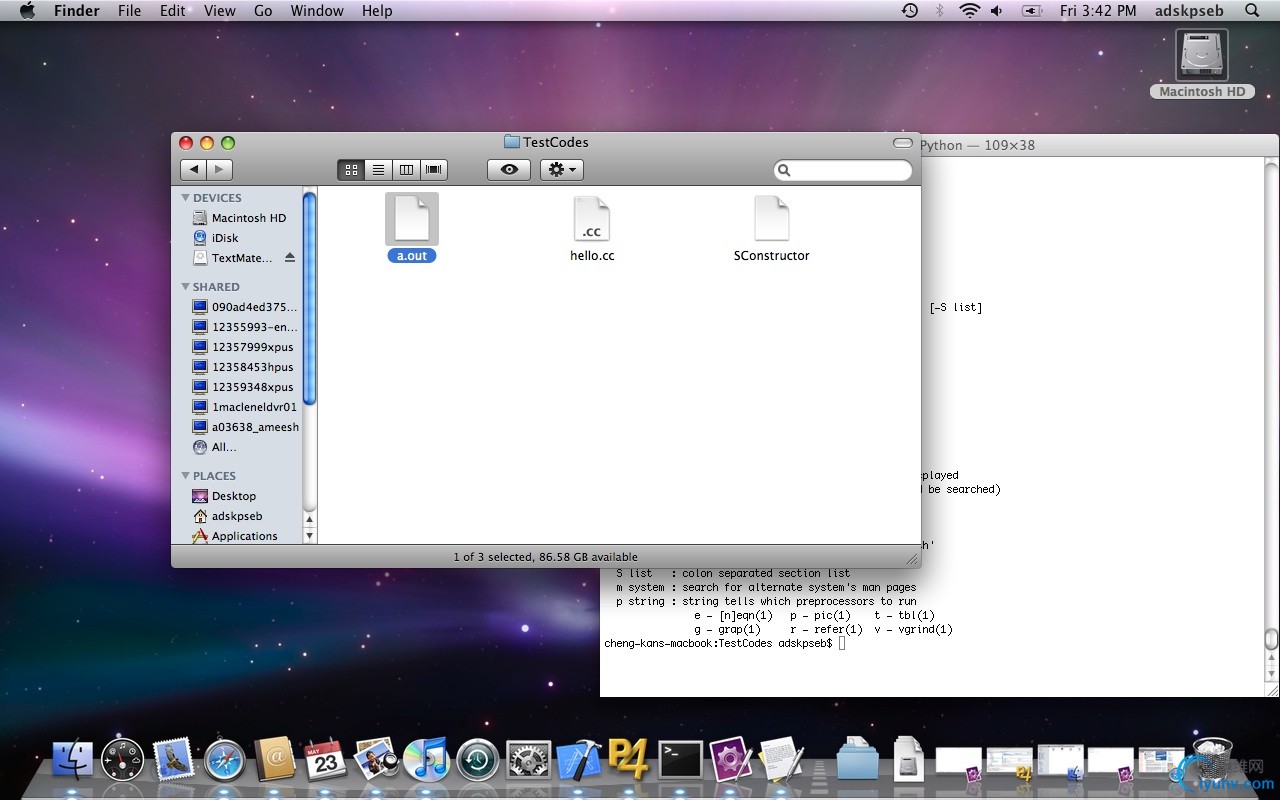Select the hello.cc file icon

(x=591, y=220)
